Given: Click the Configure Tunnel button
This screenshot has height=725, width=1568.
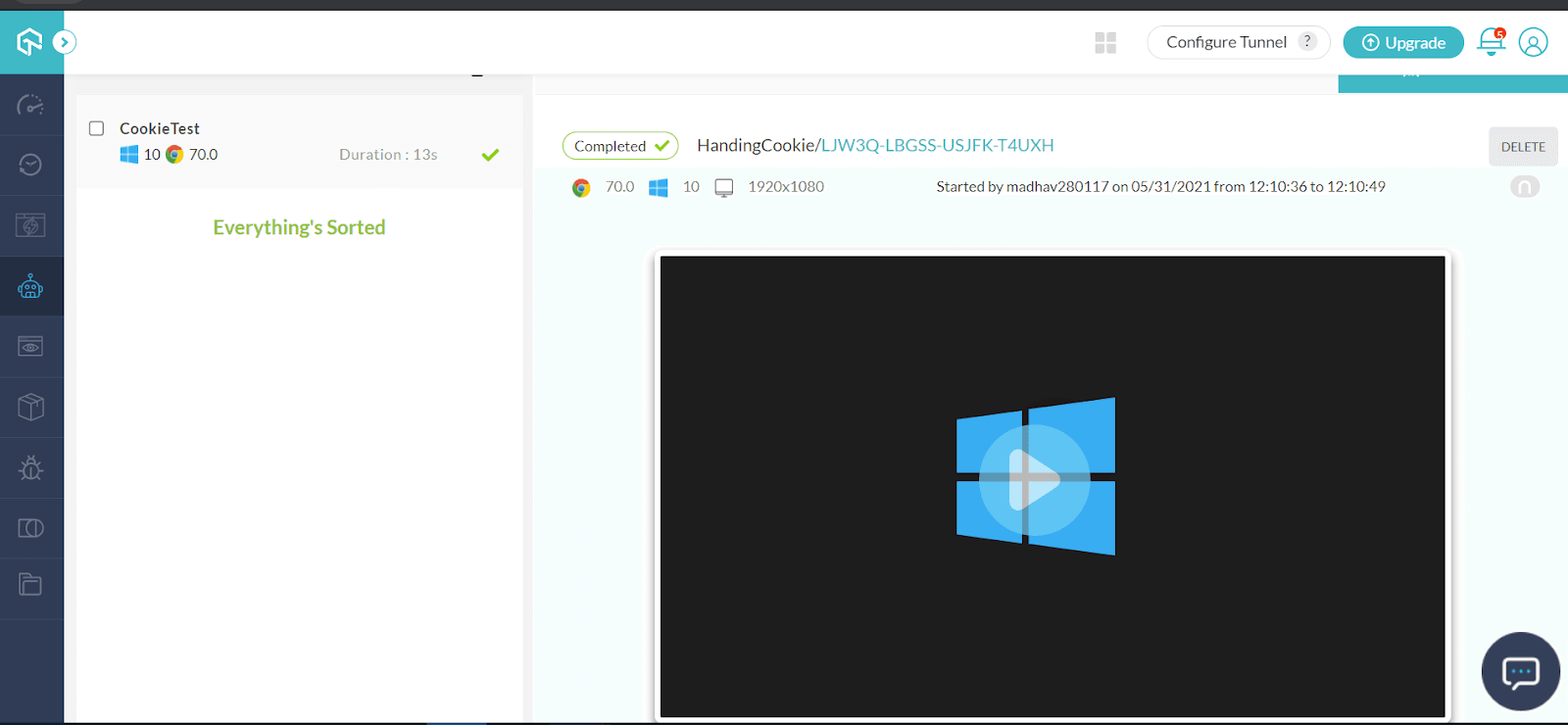Looking at the screenshot, I should (x=1238, y=42).
